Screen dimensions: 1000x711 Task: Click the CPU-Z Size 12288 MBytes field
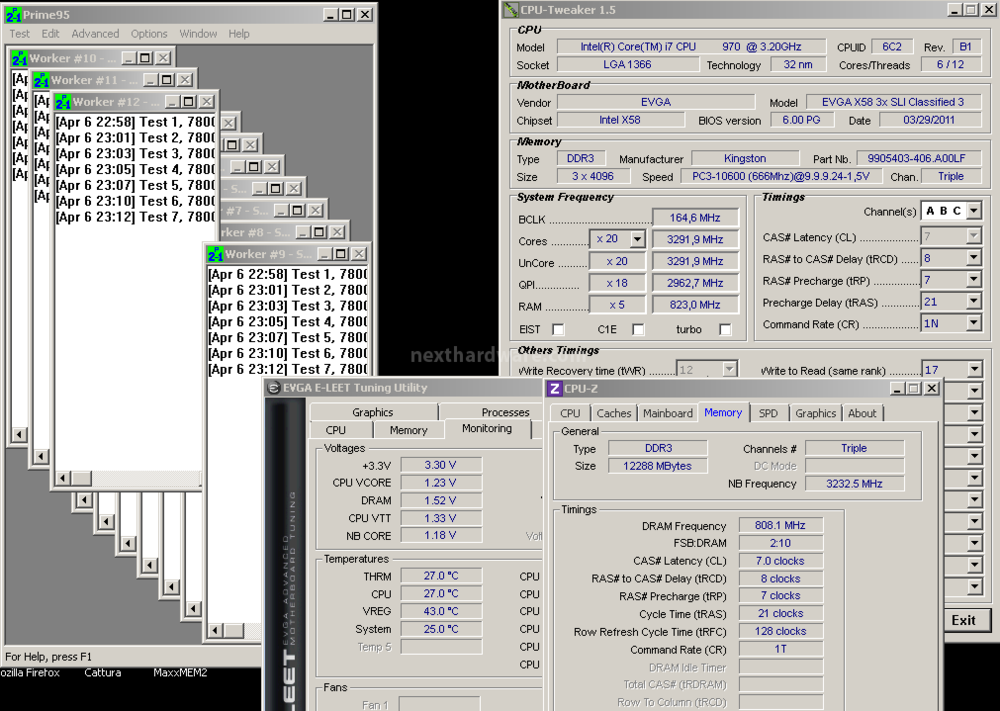coord(658,466)
